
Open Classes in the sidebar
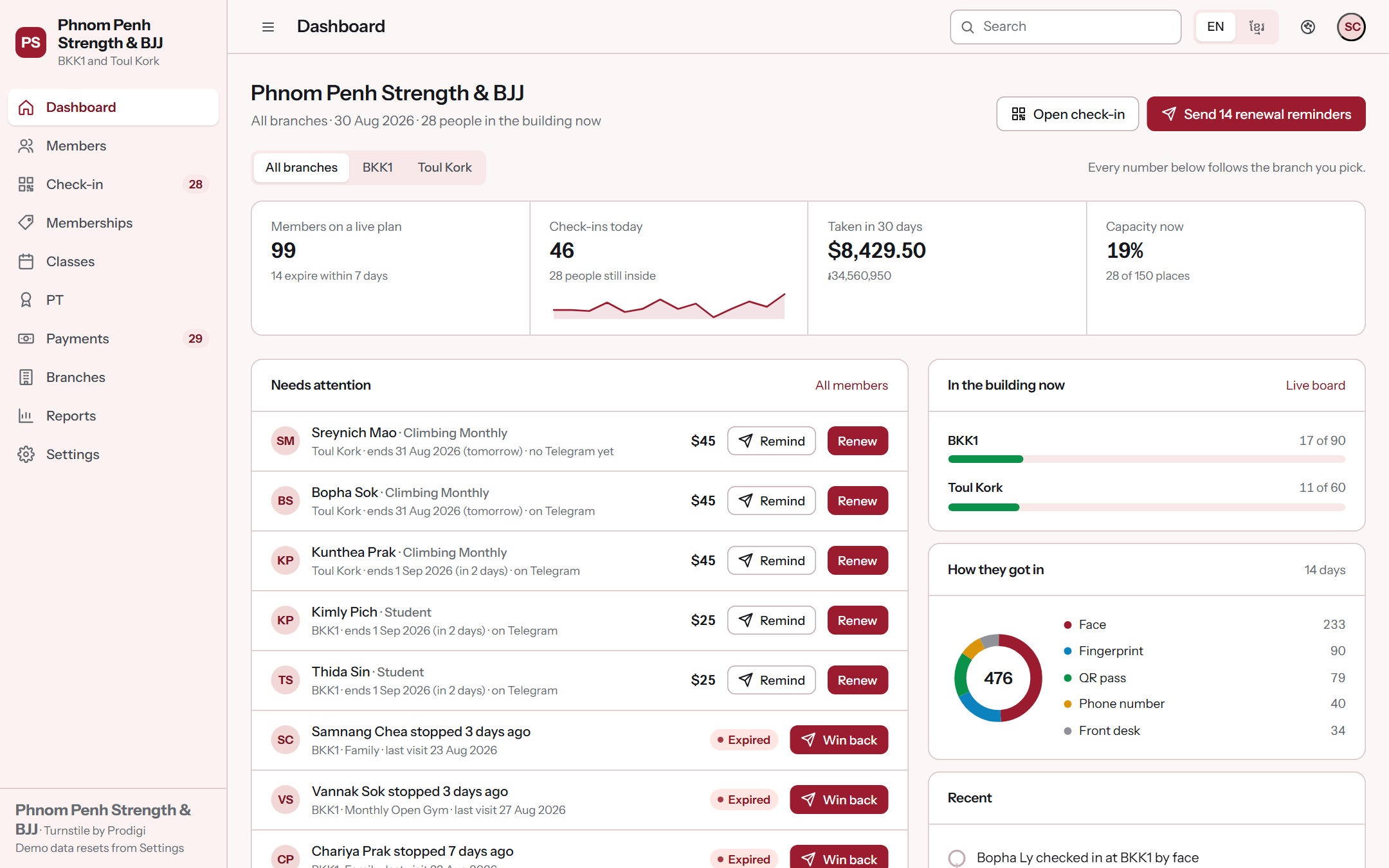point(113,262)
